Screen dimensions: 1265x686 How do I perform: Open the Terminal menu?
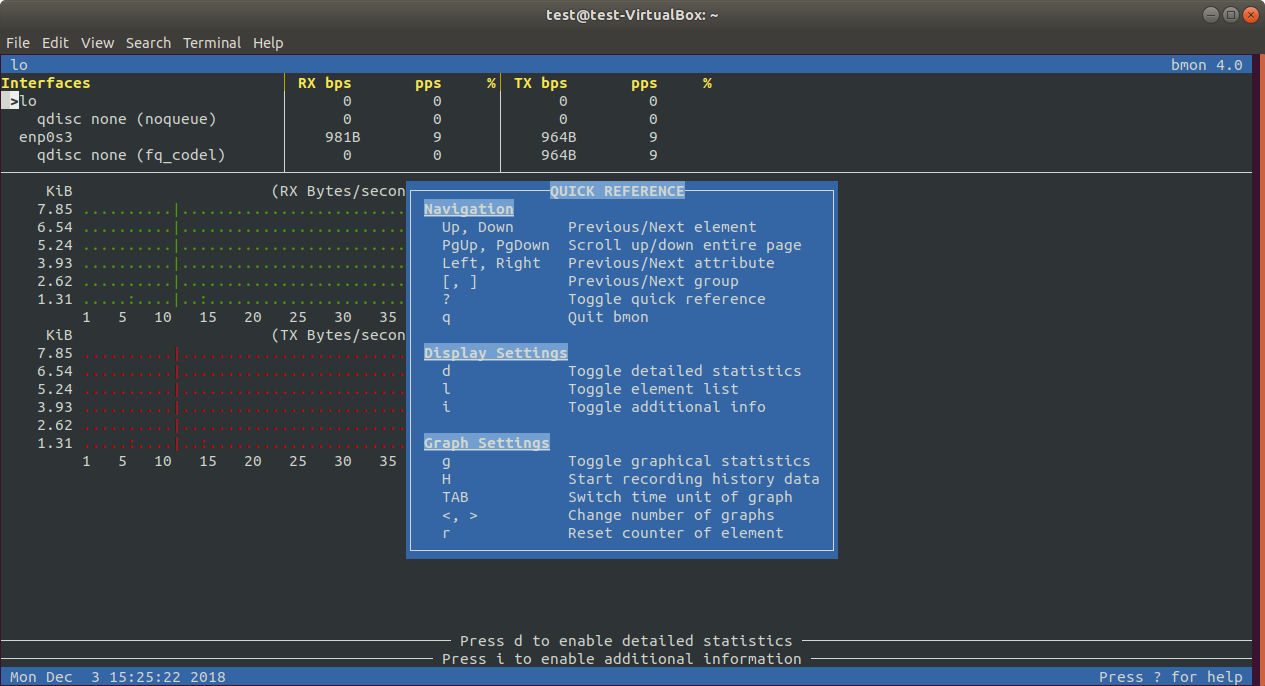click(x=212, y=43)
